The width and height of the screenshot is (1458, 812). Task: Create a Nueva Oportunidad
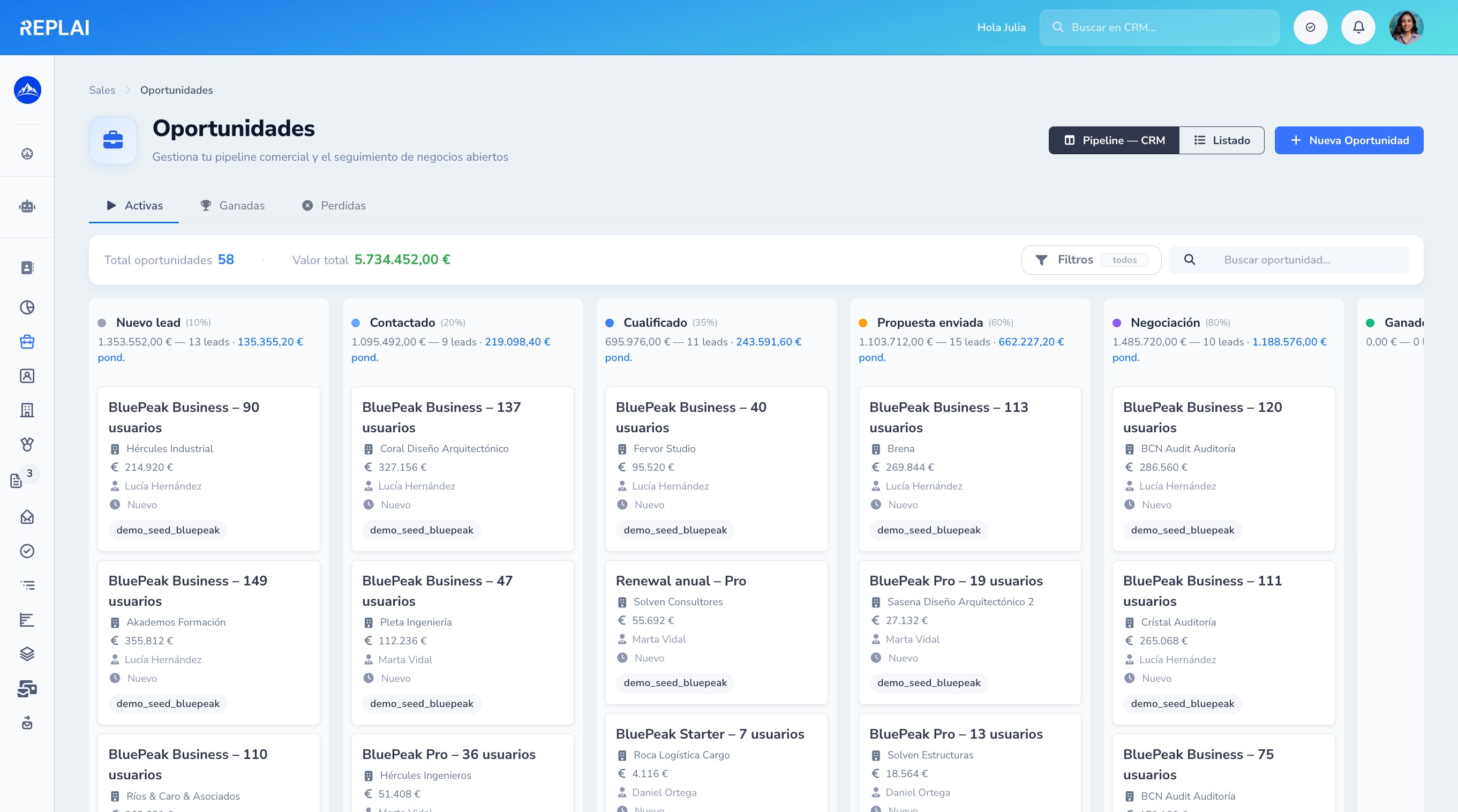(1349, 140)
